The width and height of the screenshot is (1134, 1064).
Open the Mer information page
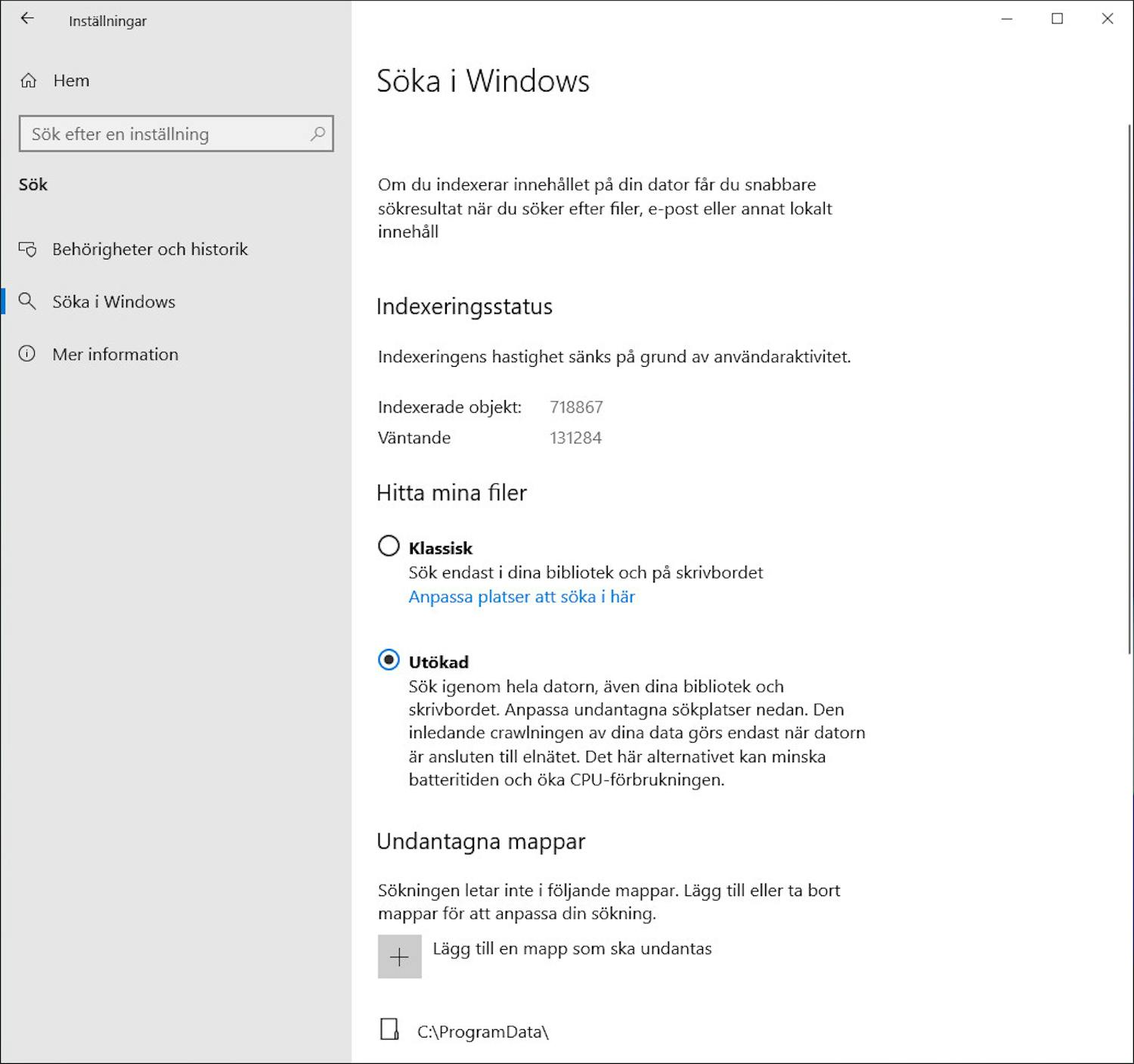tap(115, 353)
